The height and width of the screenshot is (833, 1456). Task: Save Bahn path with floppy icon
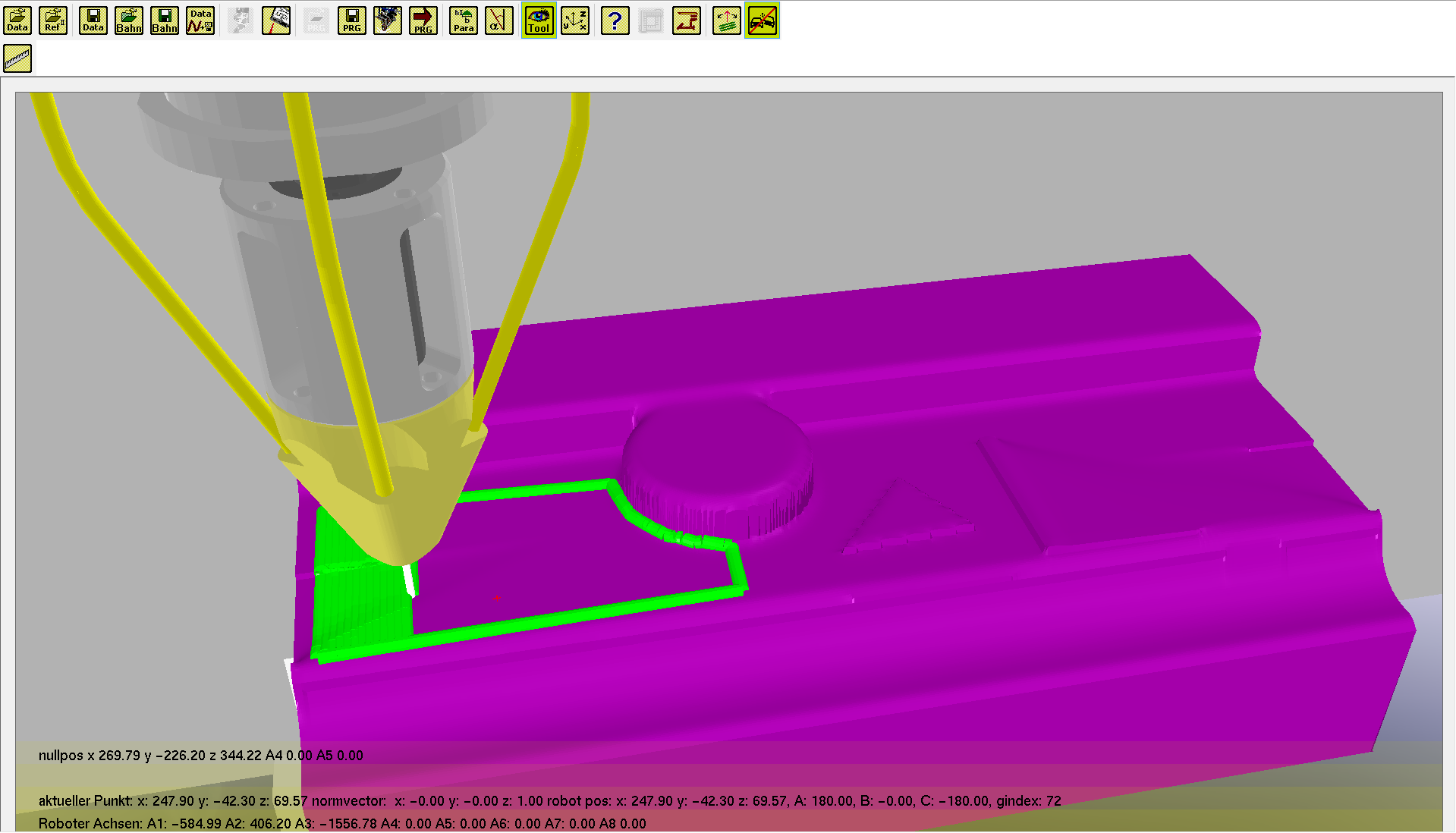pyautogui.click(x=165, y=20)
